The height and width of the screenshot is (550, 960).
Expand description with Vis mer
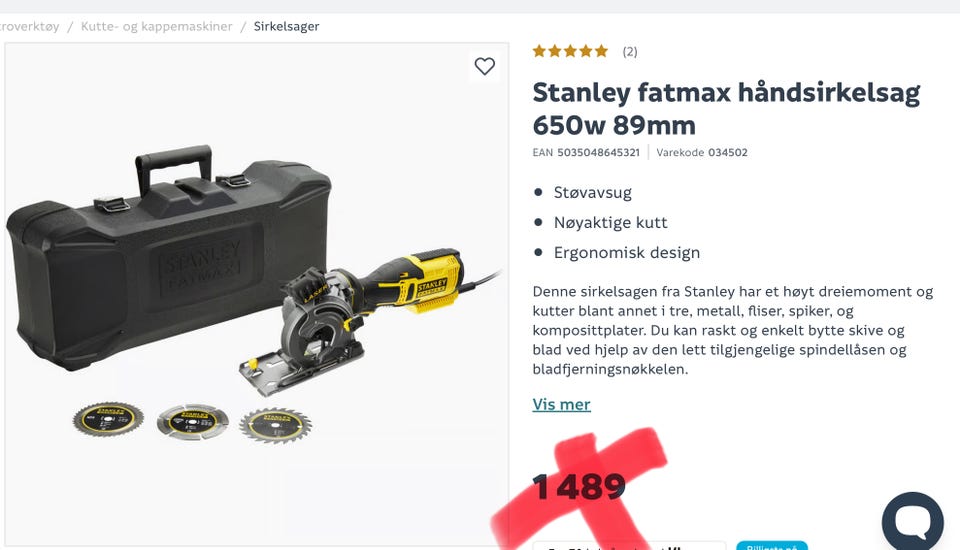point(561,404)
